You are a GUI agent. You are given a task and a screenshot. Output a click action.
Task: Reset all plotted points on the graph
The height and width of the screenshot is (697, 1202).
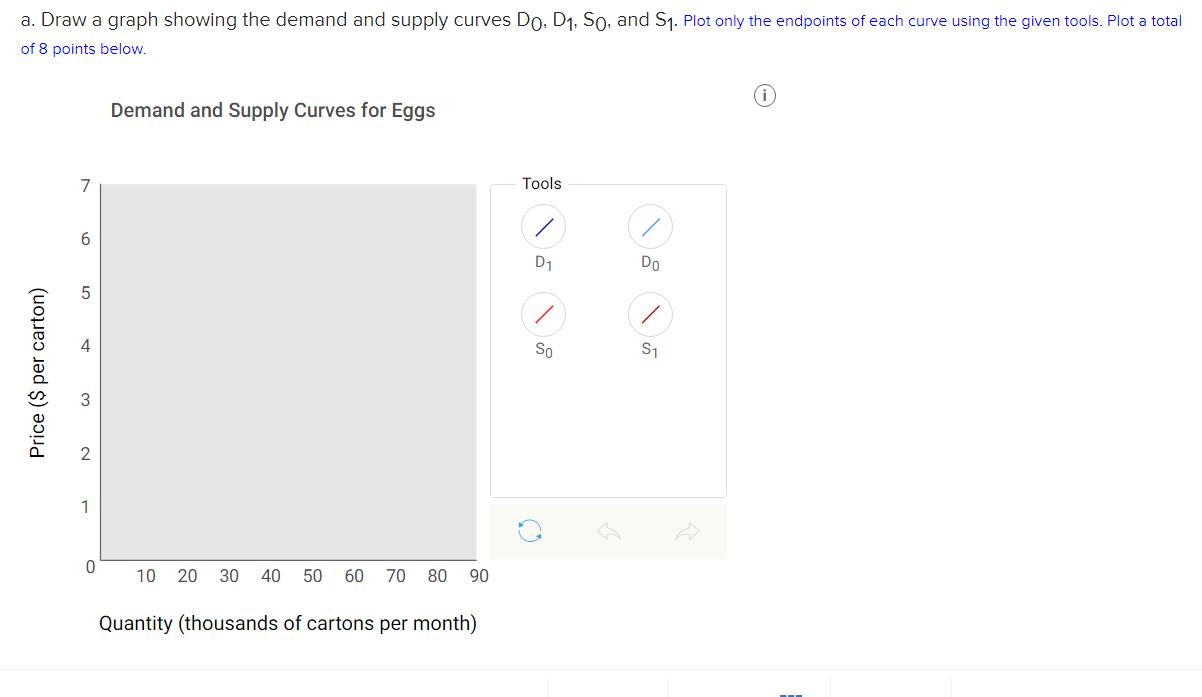click(x=531, y=530)
